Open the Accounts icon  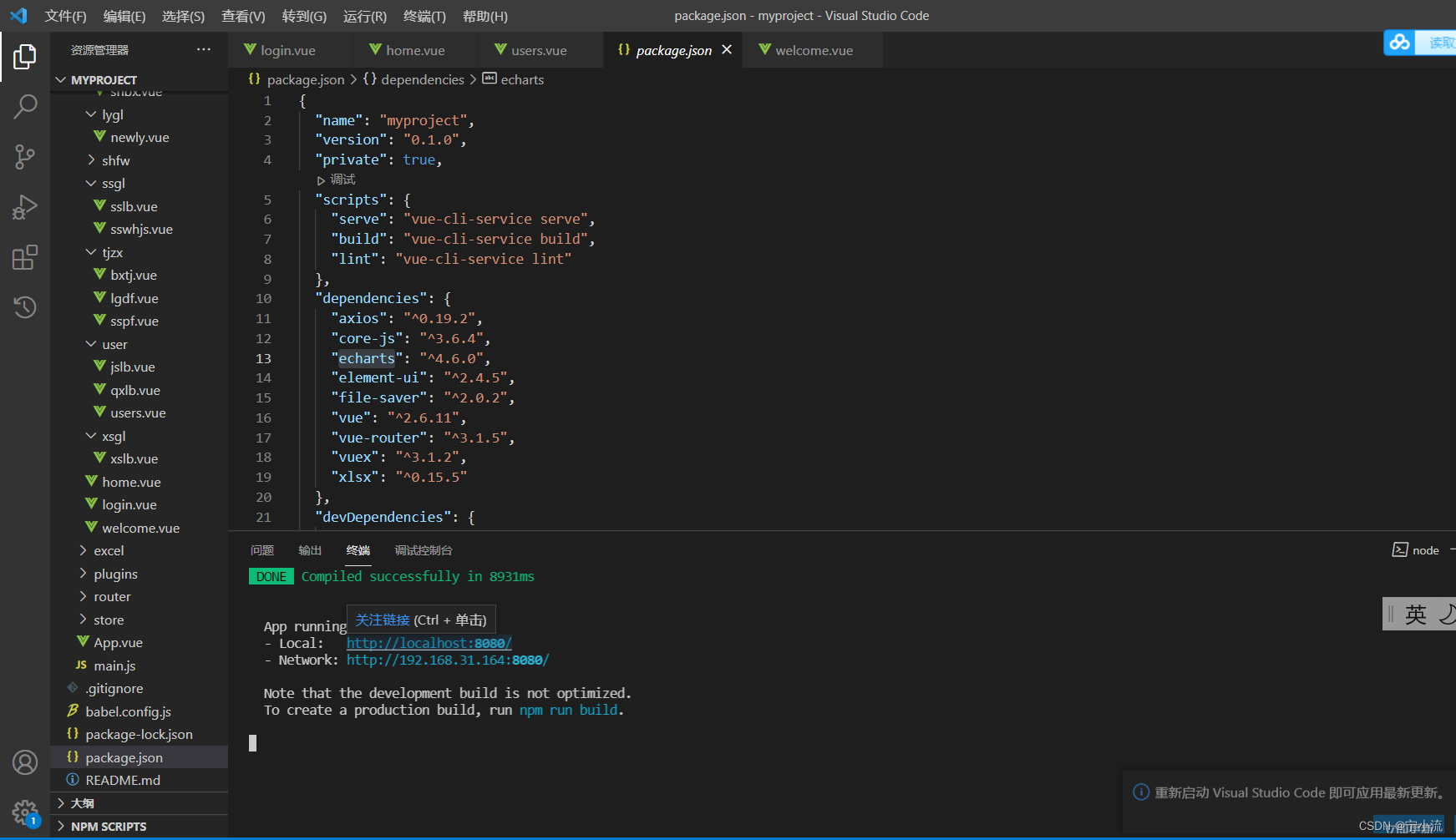click(25, 762)
